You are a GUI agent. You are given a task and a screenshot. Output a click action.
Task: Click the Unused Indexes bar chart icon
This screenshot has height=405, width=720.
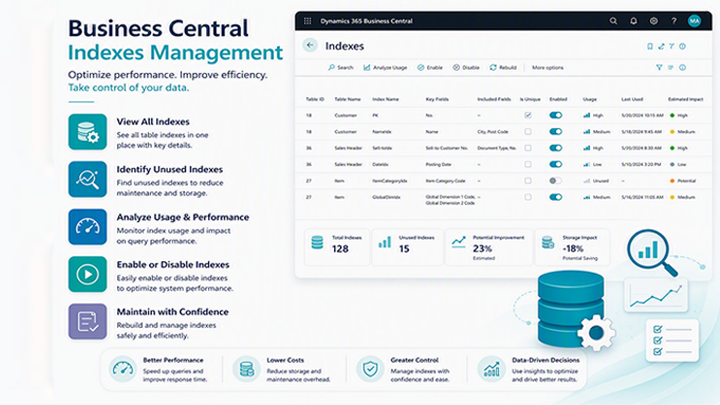point(385,242)
